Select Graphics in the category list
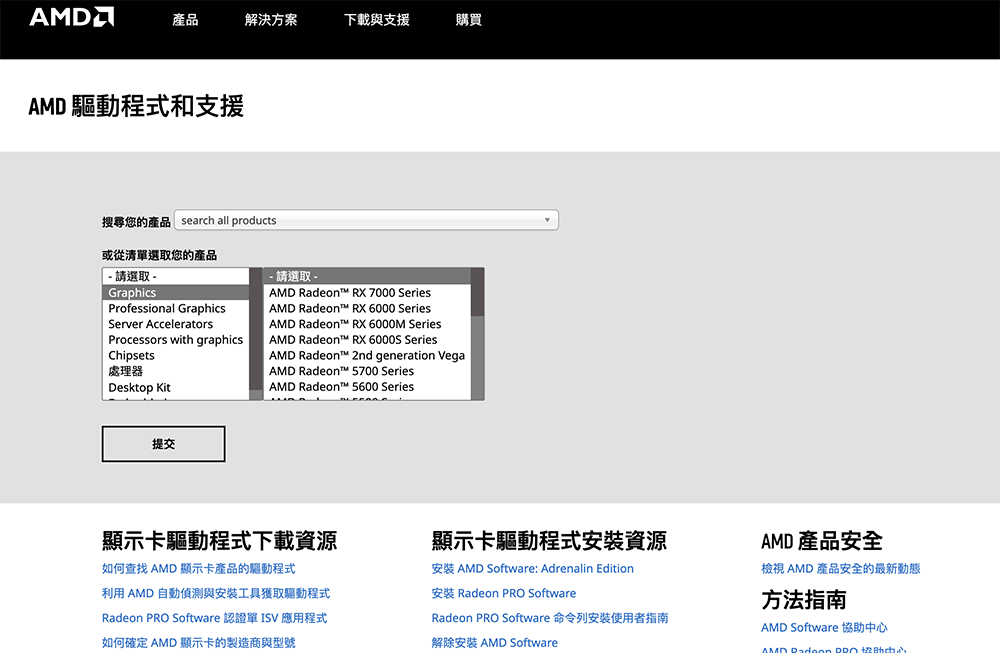The image size is (1000, 653). click(x=175, y=293)
